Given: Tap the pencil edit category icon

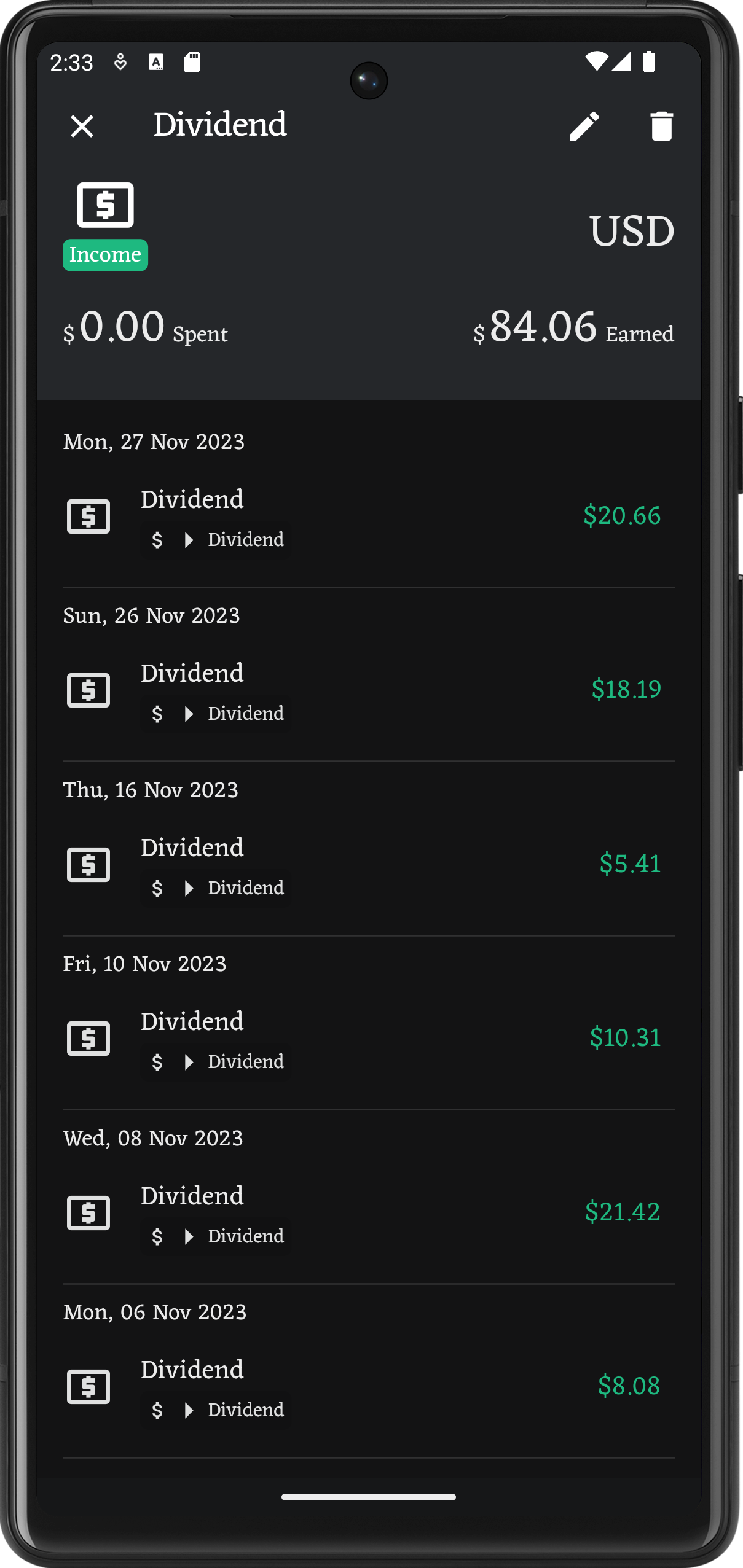Looking at the screenshot, I should coord(584,126).
